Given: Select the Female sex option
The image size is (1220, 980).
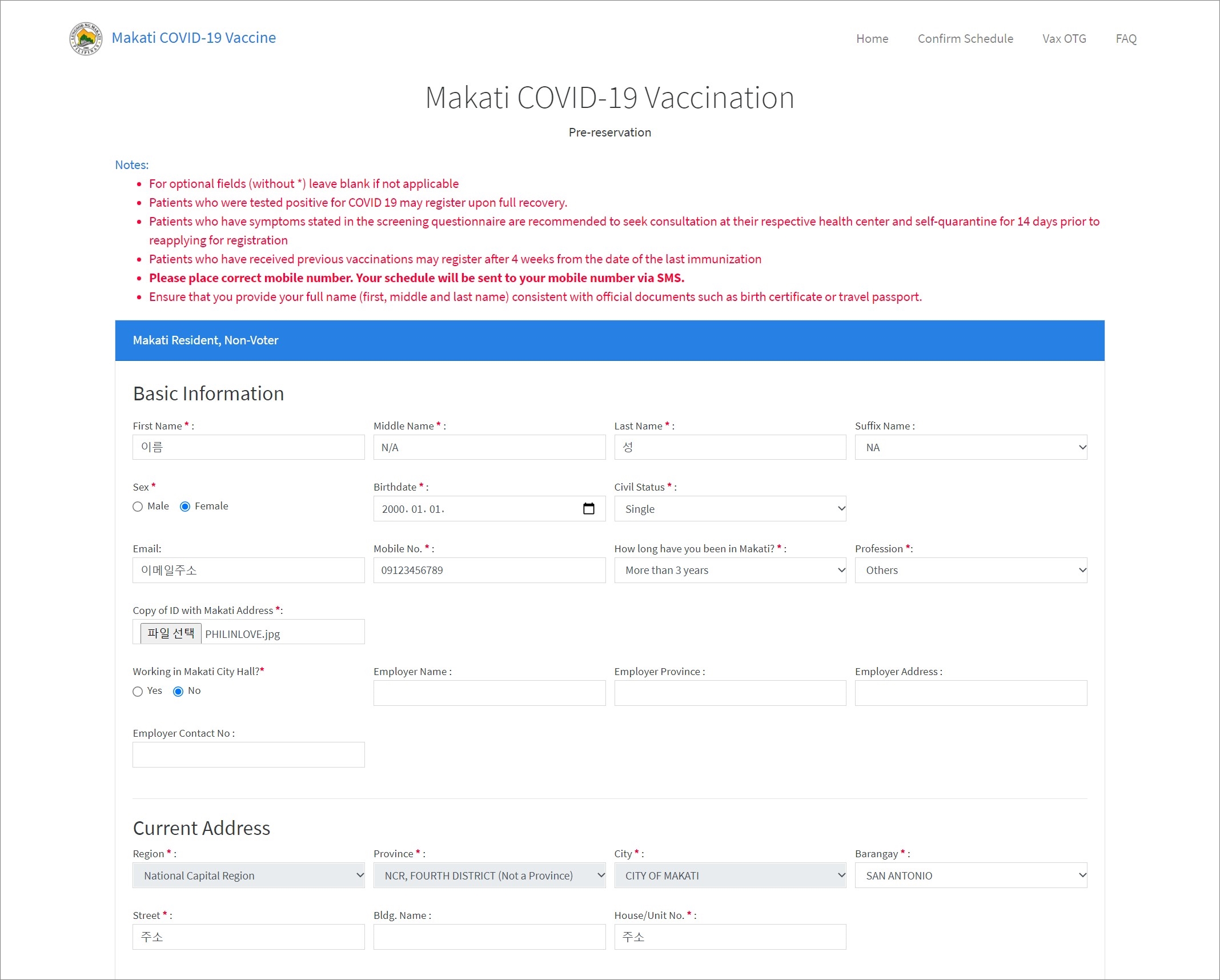Looking at the screenshot, I should [x=185, y=507].
